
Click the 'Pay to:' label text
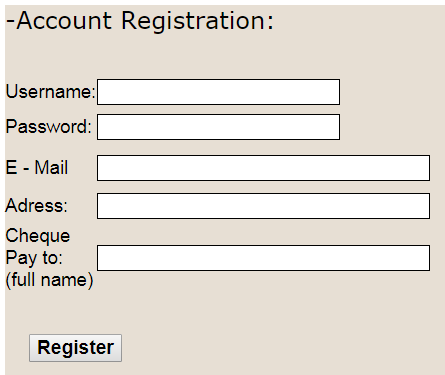tap(34, 258)
